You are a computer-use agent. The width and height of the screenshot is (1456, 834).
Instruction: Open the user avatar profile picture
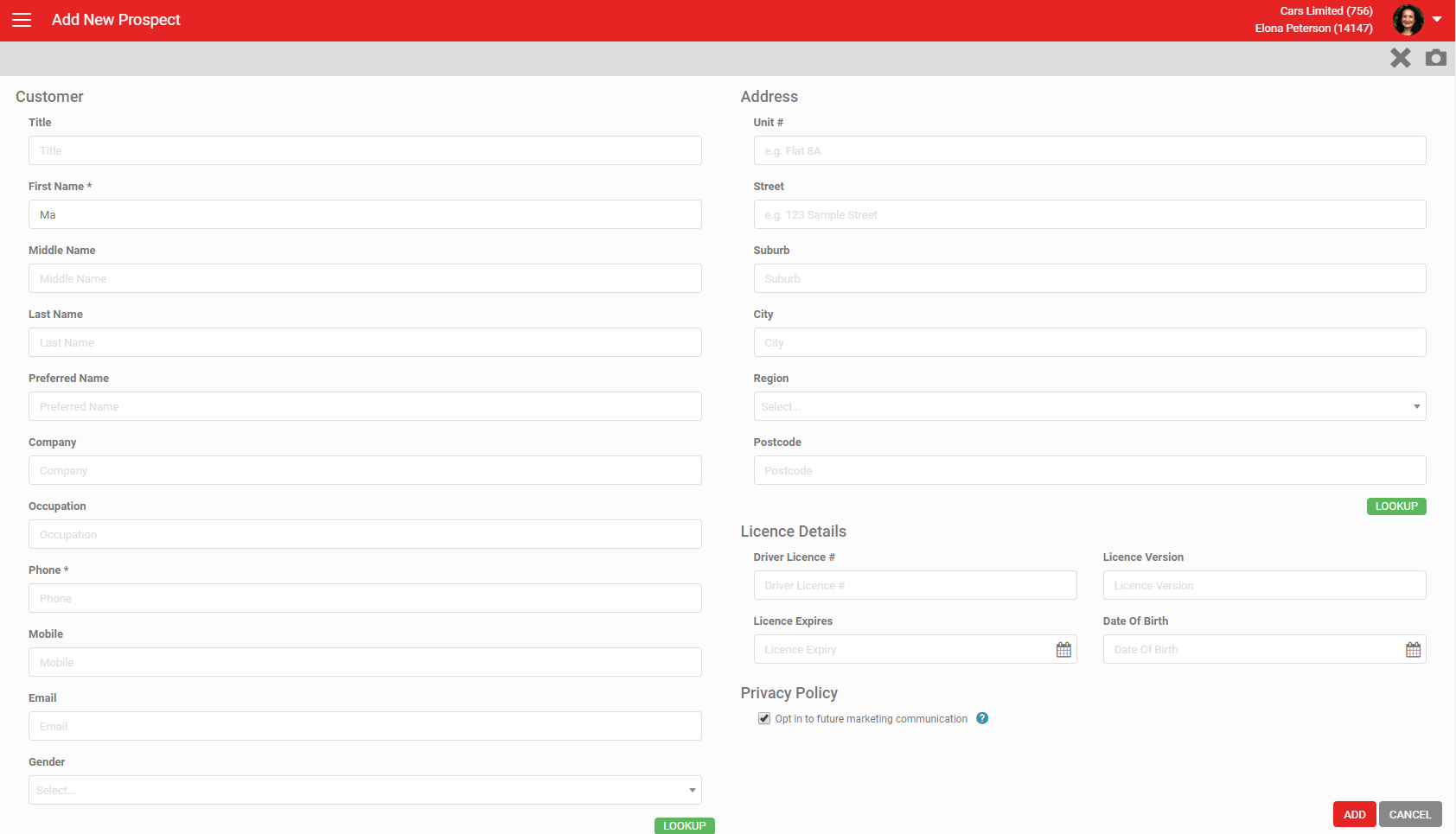tap(1408, 20)
